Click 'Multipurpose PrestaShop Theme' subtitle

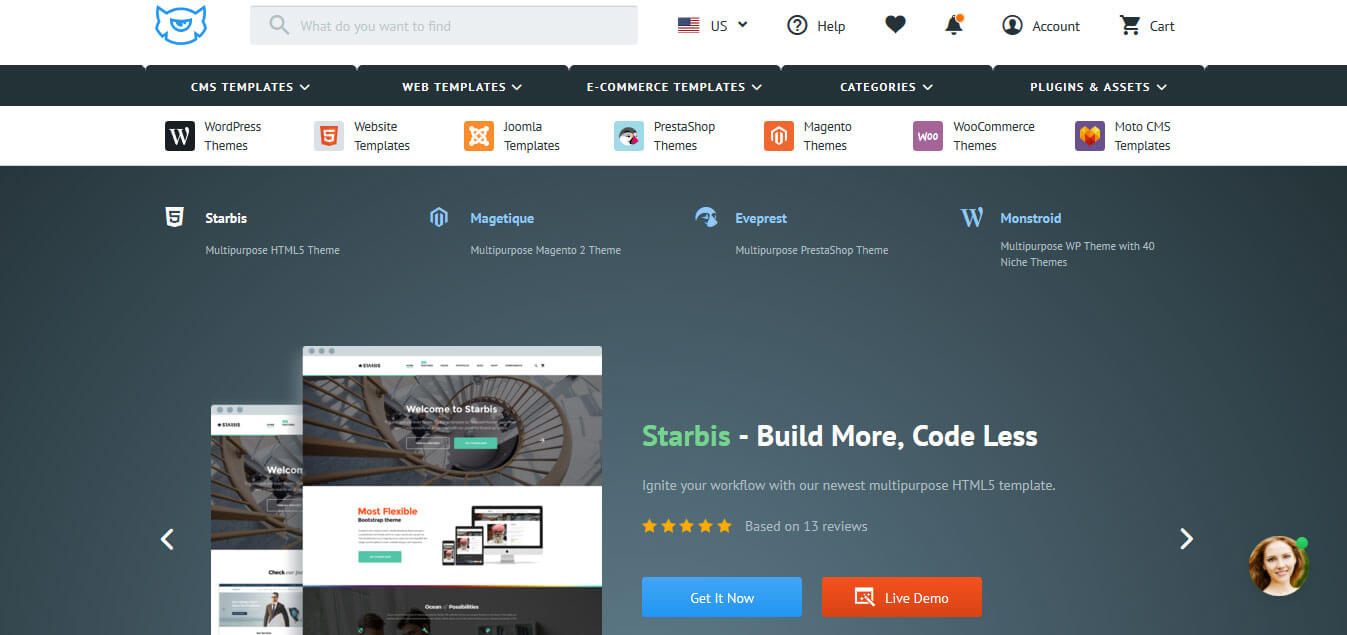(812, 250)
